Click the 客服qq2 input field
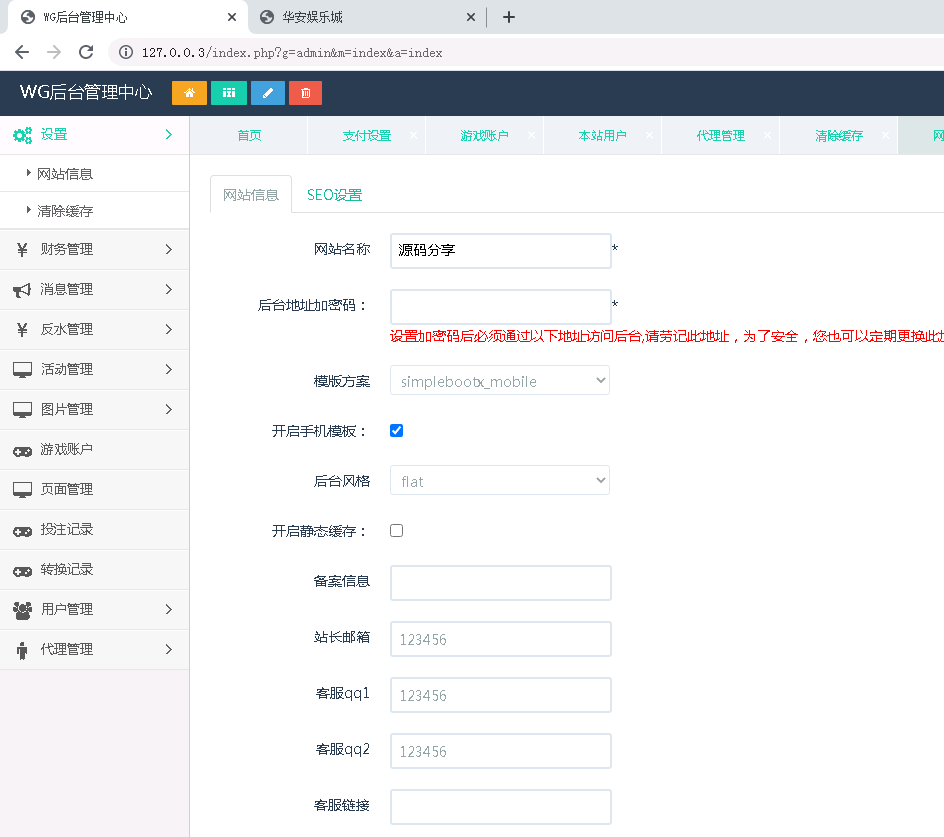This screenshot has width=944, height=837. (x=500, y=750)
